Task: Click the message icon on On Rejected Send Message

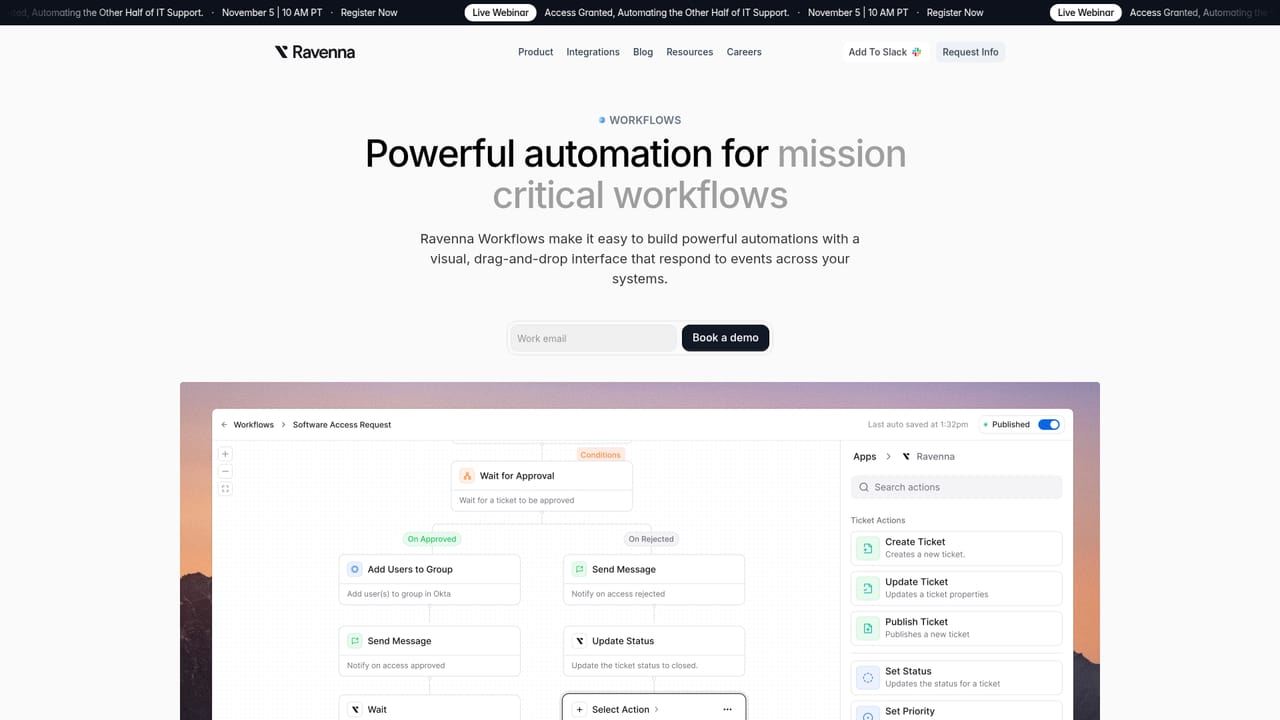Action: click(x=579, y=569)
